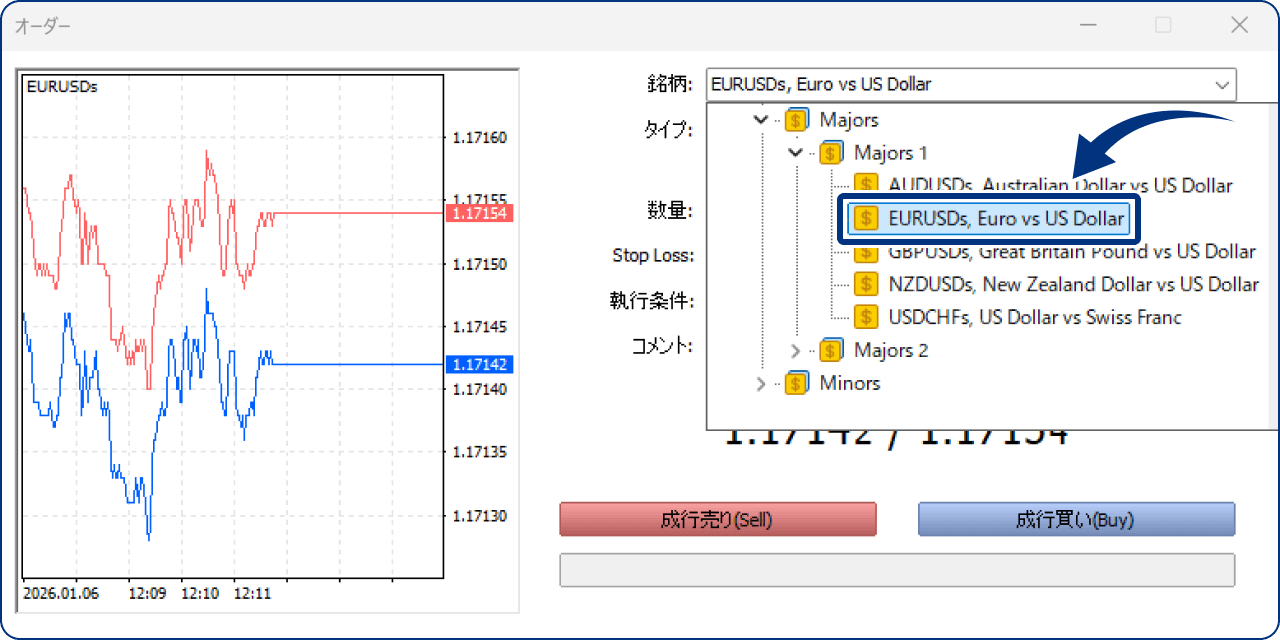Collapse the Majors group chevron
Screen dimensions: 1280x640
point(761,119)
